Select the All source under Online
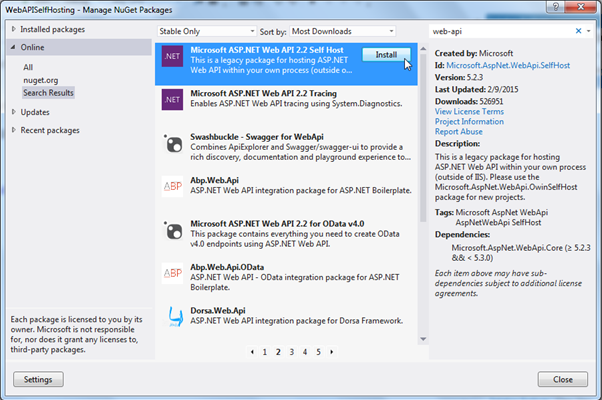The width and height of the screenshot is (602, 400). [x=28, y=67]
